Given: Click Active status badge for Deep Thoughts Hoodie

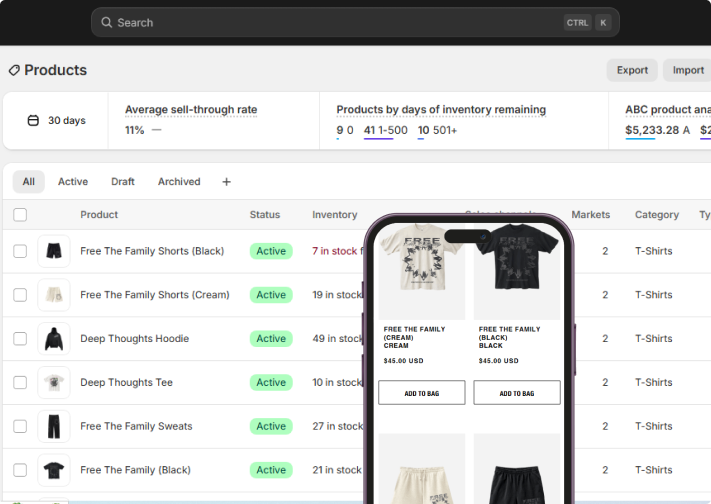Looking at the screenshot, I should point(271,339).
